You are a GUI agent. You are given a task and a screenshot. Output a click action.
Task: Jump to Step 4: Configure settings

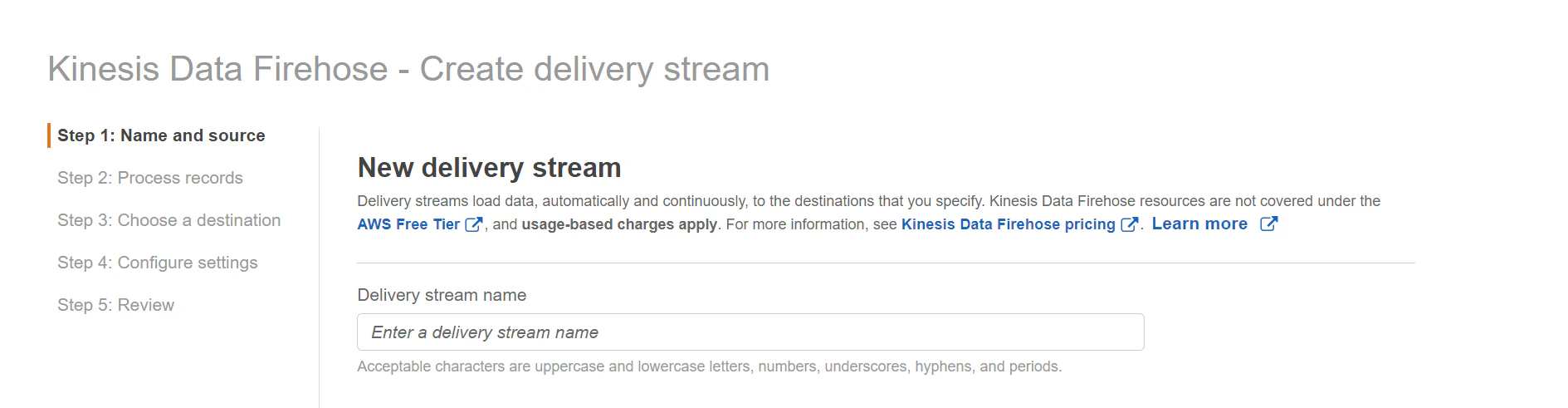tap(157, 263)
